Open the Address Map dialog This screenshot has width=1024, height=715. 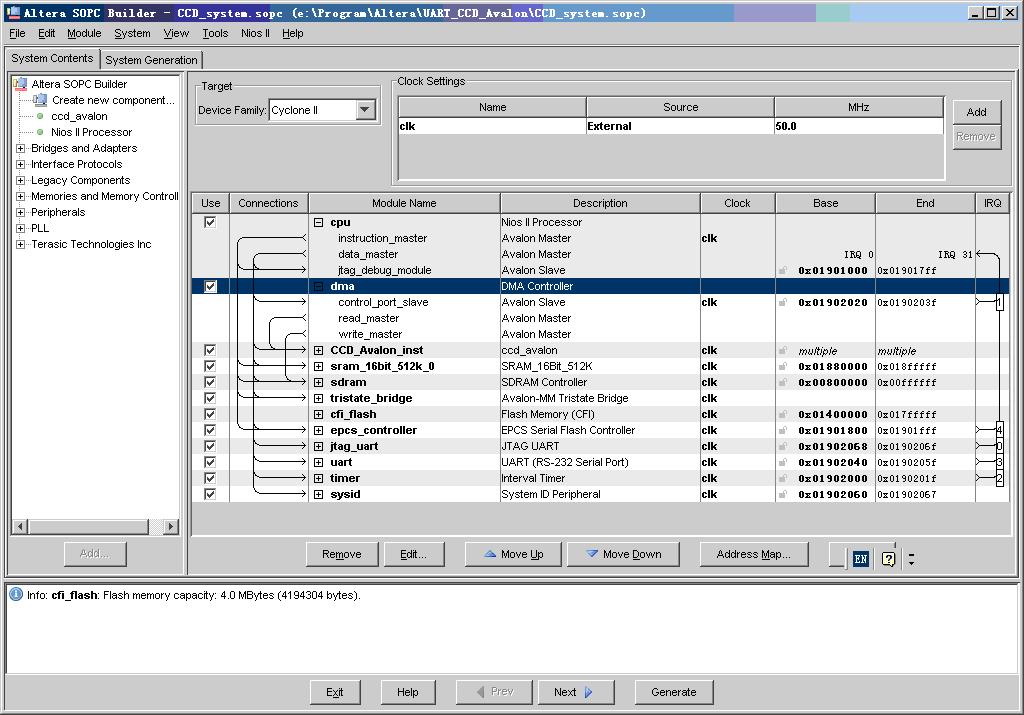pos(753,554)
